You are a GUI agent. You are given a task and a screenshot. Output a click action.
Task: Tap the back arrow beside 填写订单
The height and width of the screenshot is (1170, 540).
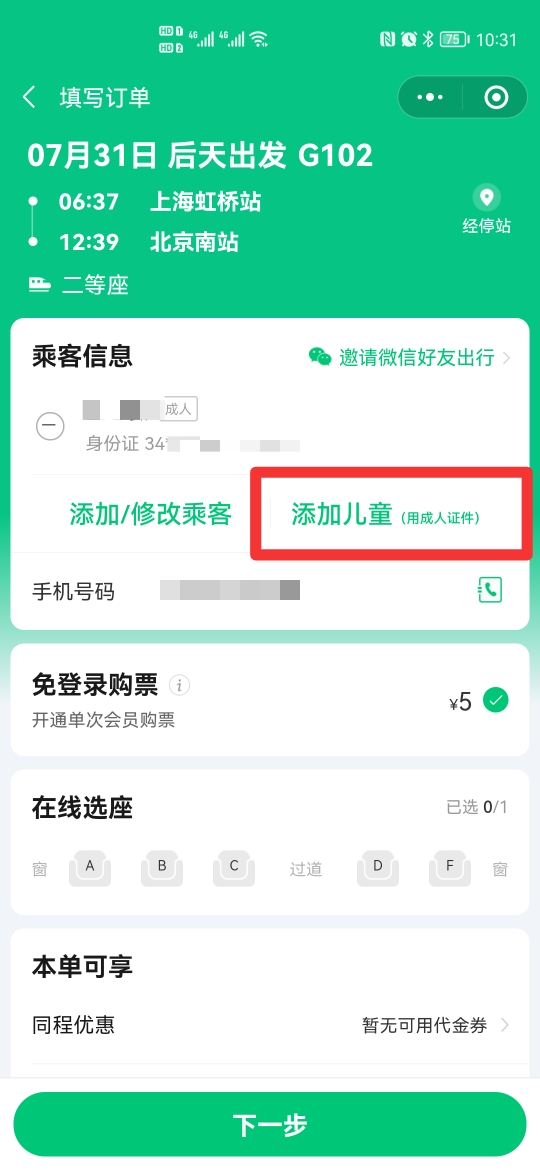pos(29,98)
